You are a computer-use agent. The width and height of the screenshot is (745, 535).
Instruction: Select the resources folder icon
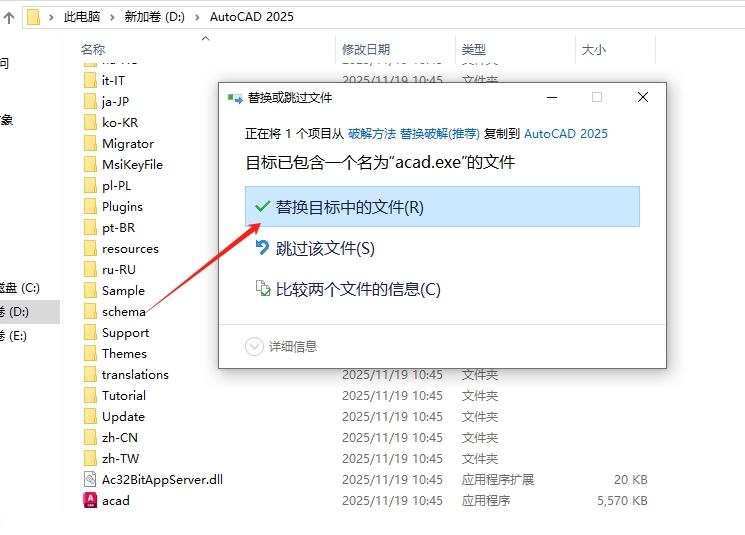point(90,248)
